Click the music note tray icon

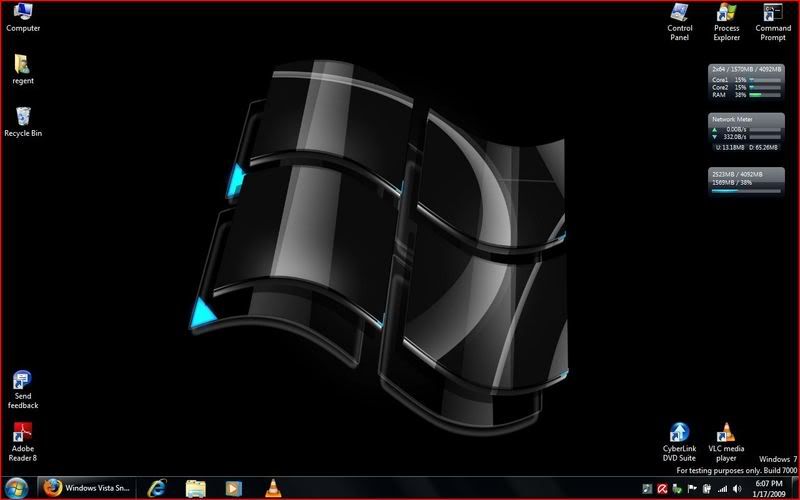click(647, 489)
